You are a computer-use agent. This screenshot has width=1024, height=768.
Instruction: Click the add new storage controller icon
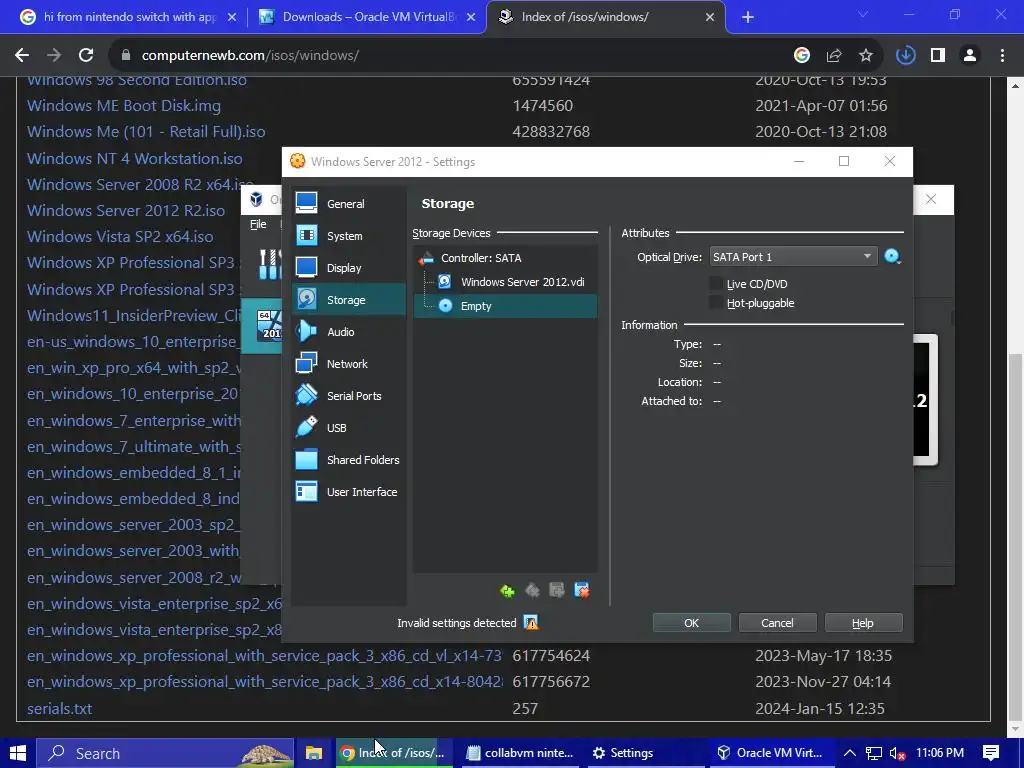tap(507, 591)
